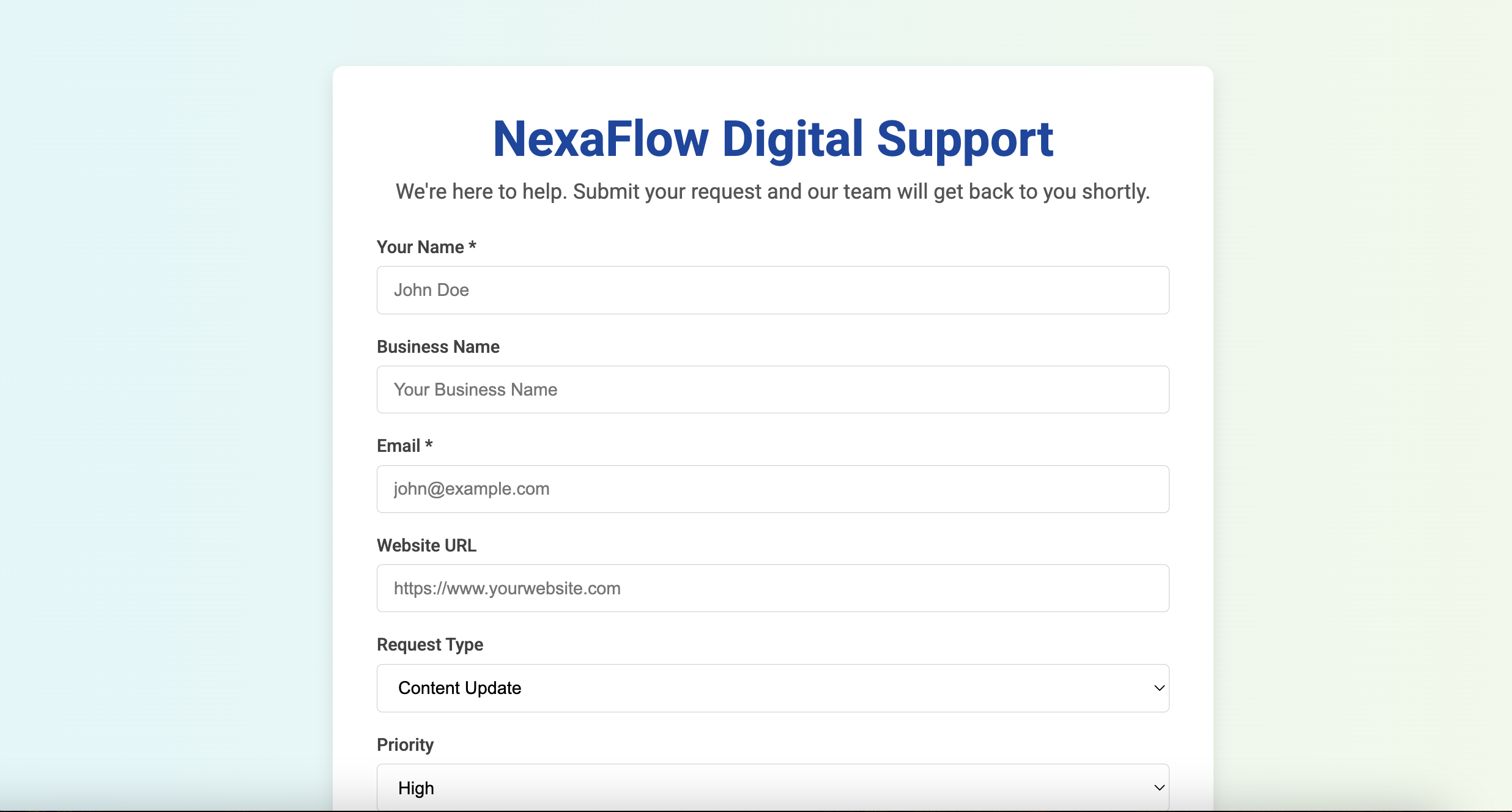Click the Your Name input field

point(773,290)
